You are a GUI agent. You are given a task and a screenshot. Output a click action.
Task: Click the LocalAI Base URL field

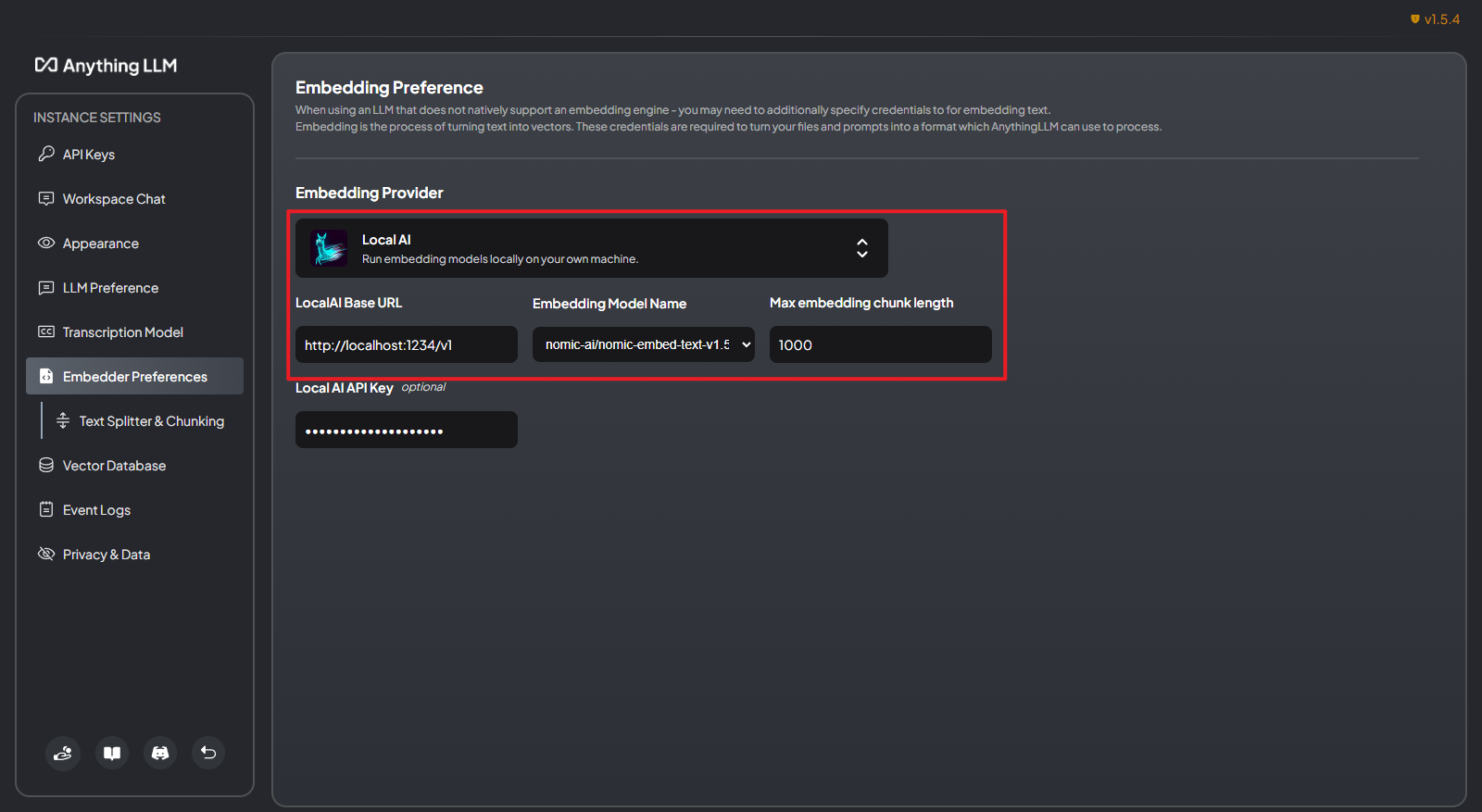pyautogui.click(x=407, y=344)
